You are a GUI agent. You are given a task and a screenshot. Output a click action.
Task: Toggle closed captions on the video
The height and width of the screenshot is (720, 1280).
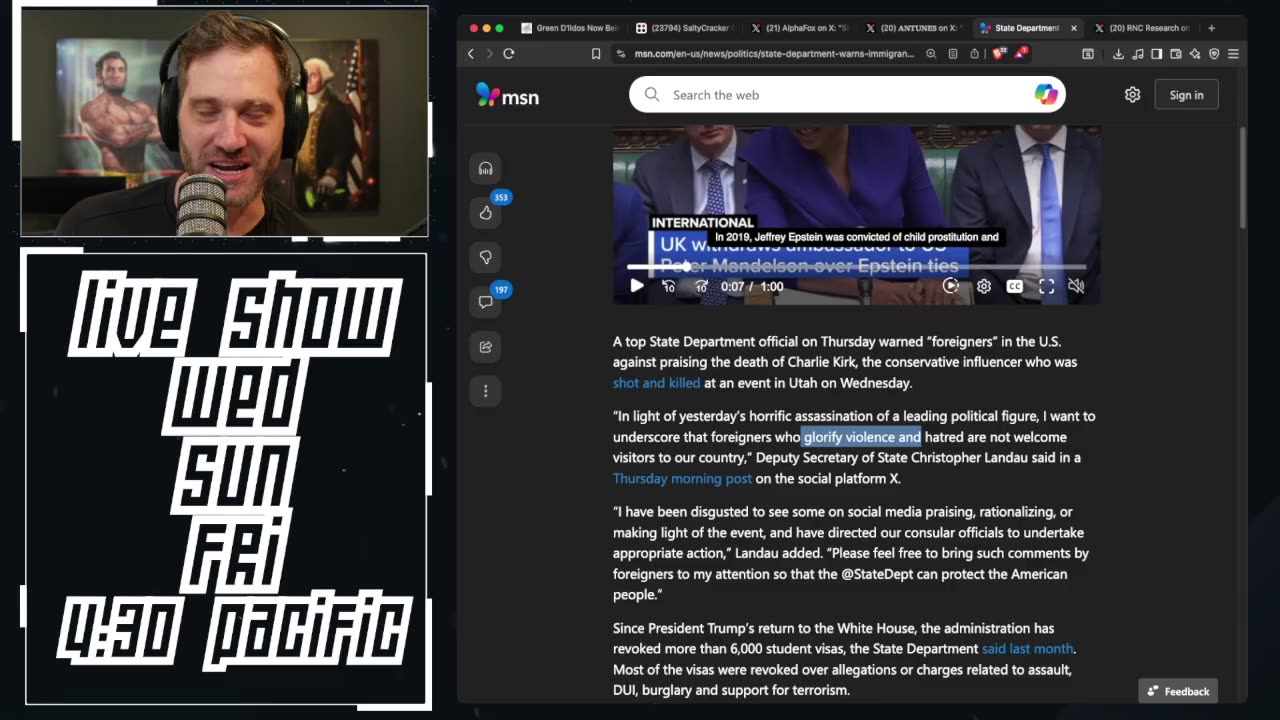(1014, 286)
